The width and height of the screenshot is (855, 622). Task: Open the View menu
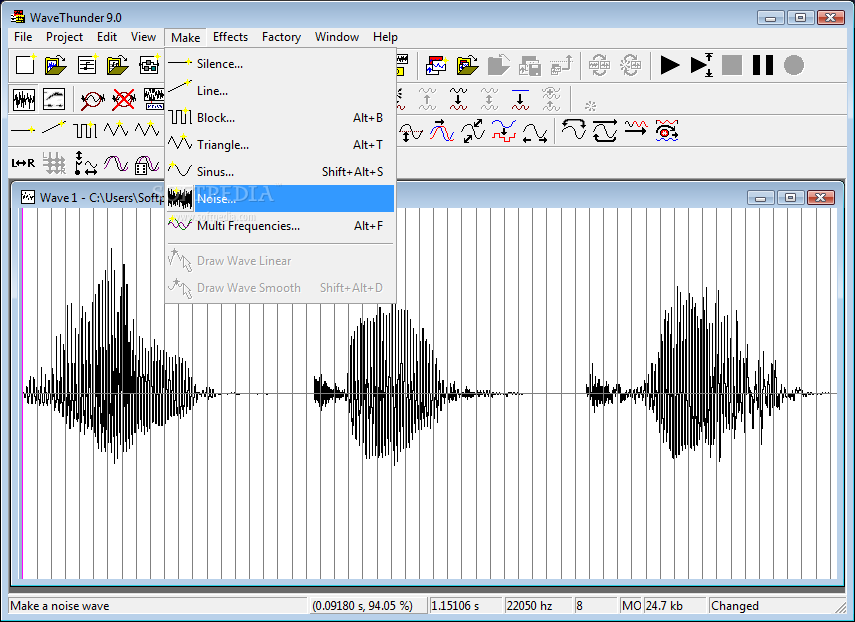(x=143, y=37)
